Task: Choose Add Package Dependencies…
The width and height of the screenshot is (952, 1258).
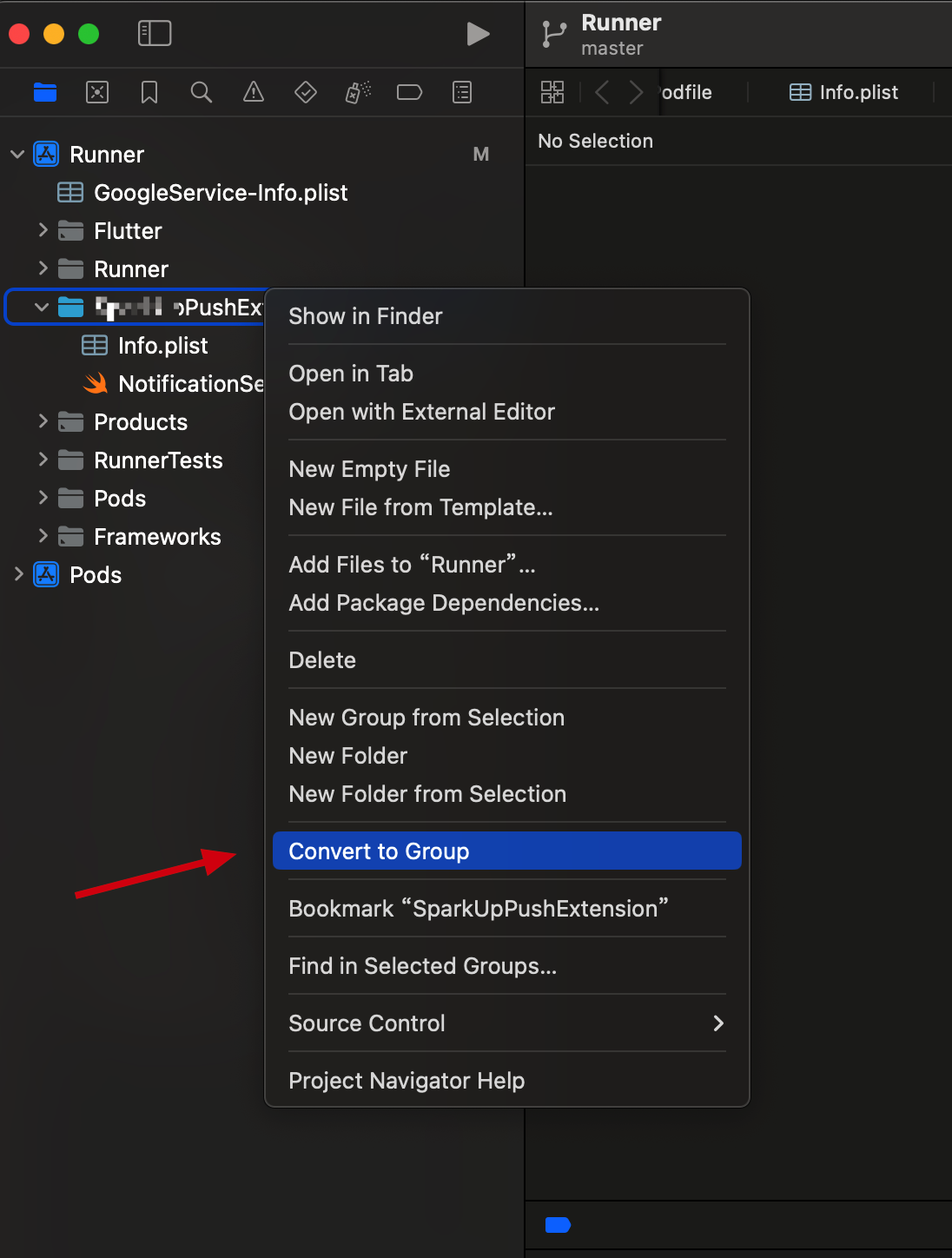Action: (x=507, y=603)
